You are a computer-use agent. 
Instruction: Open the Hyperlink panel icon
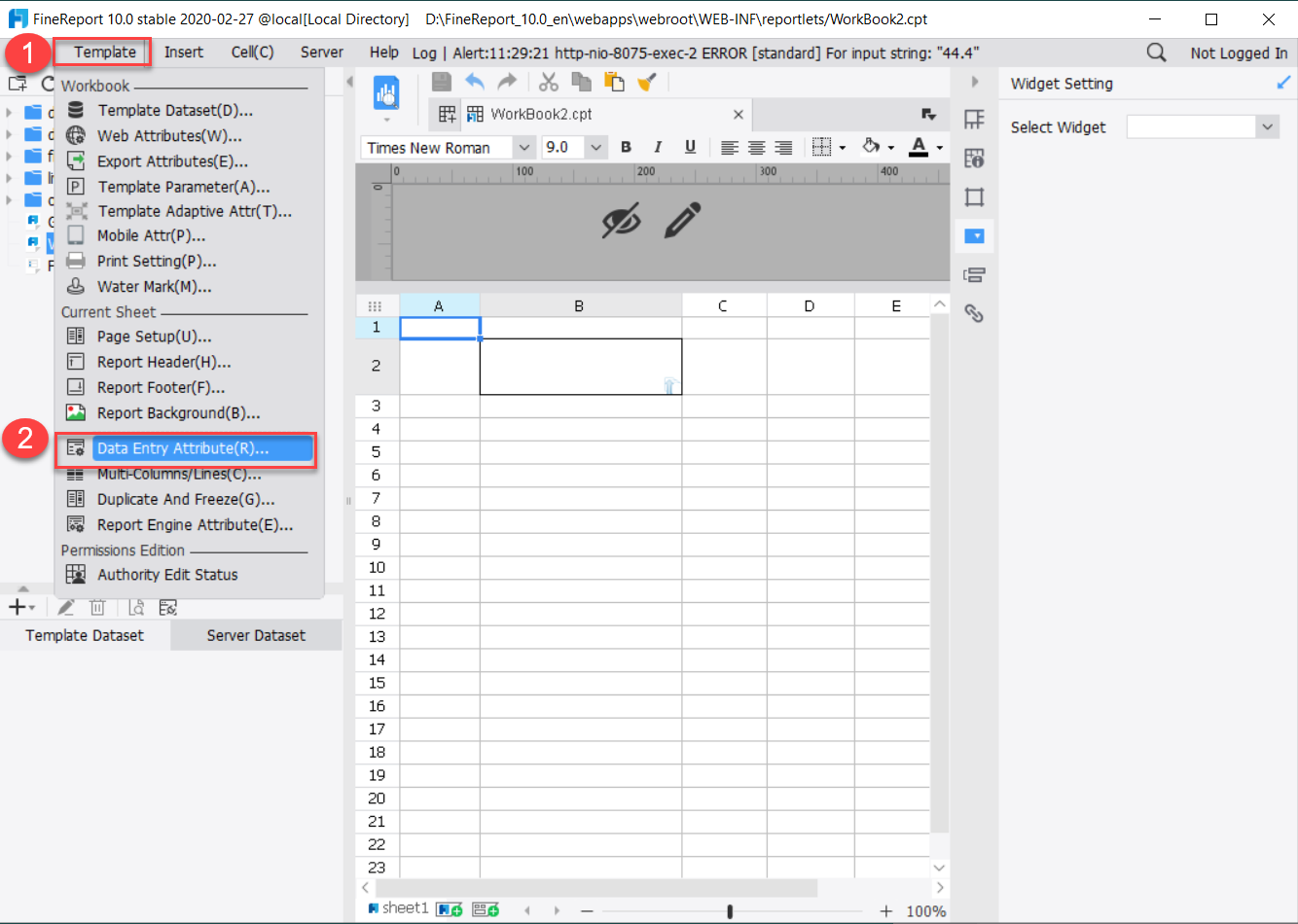974,313
